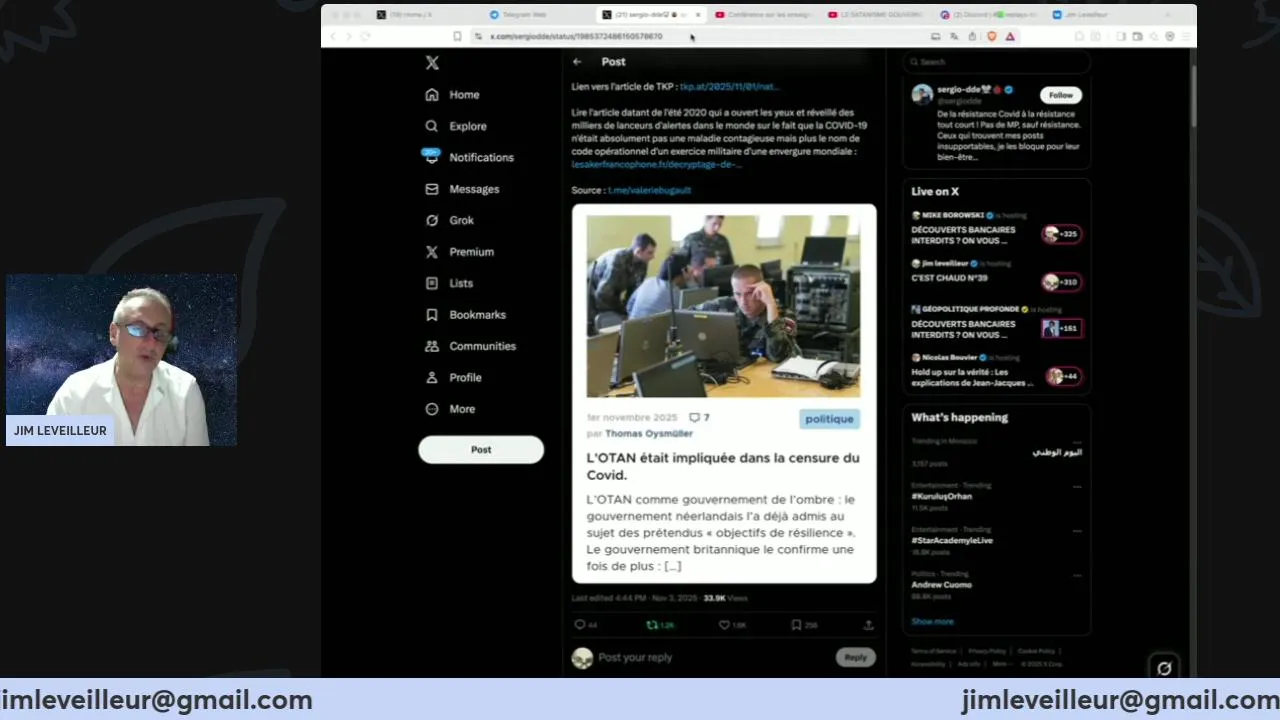The height and width of the screenshot is (720, 1280).
Task: Open sergio-dde profile avatar in right panel
Action: pyautogui.click(x=922, y=95)
